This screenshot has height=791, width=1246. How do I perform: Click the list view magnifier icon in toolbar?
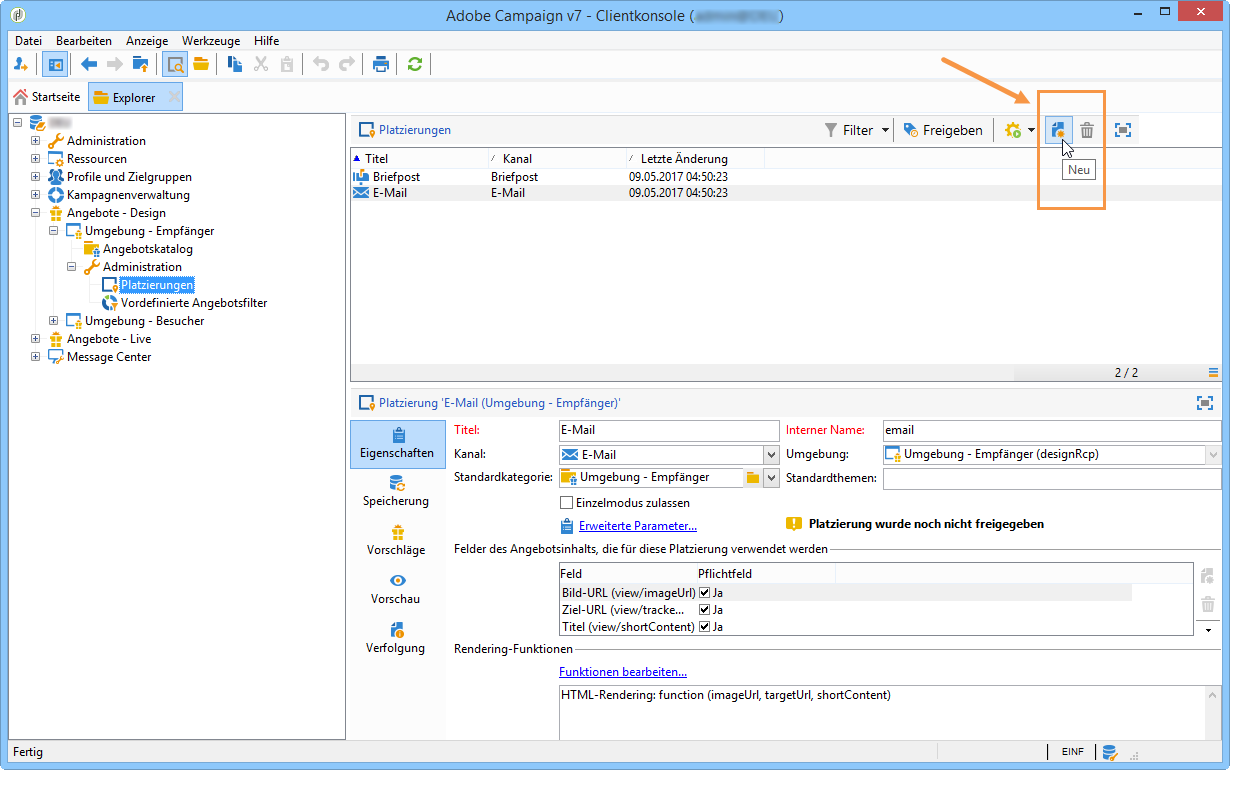point(175,64)
